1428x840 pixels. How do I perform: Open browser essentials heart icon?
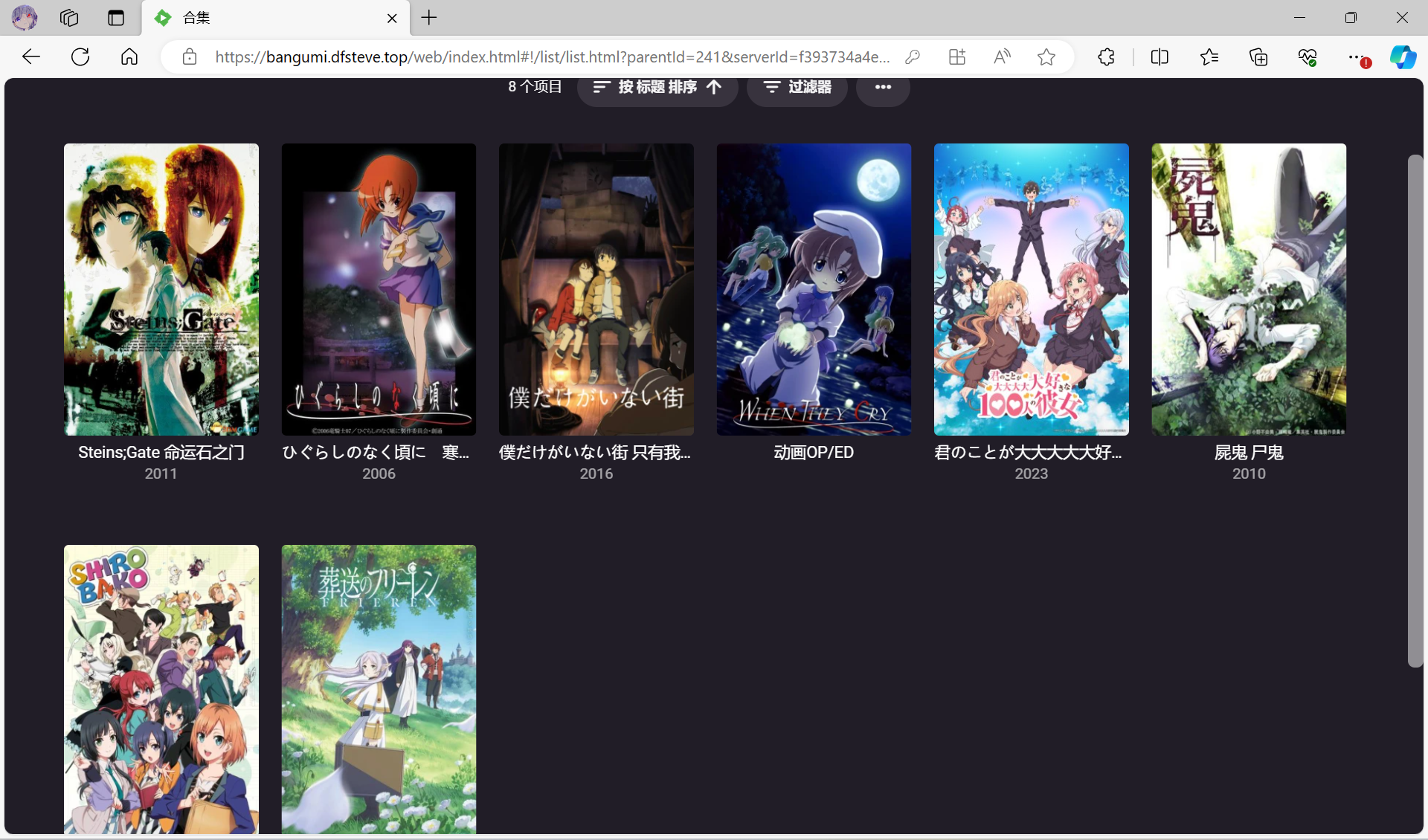1308,57
